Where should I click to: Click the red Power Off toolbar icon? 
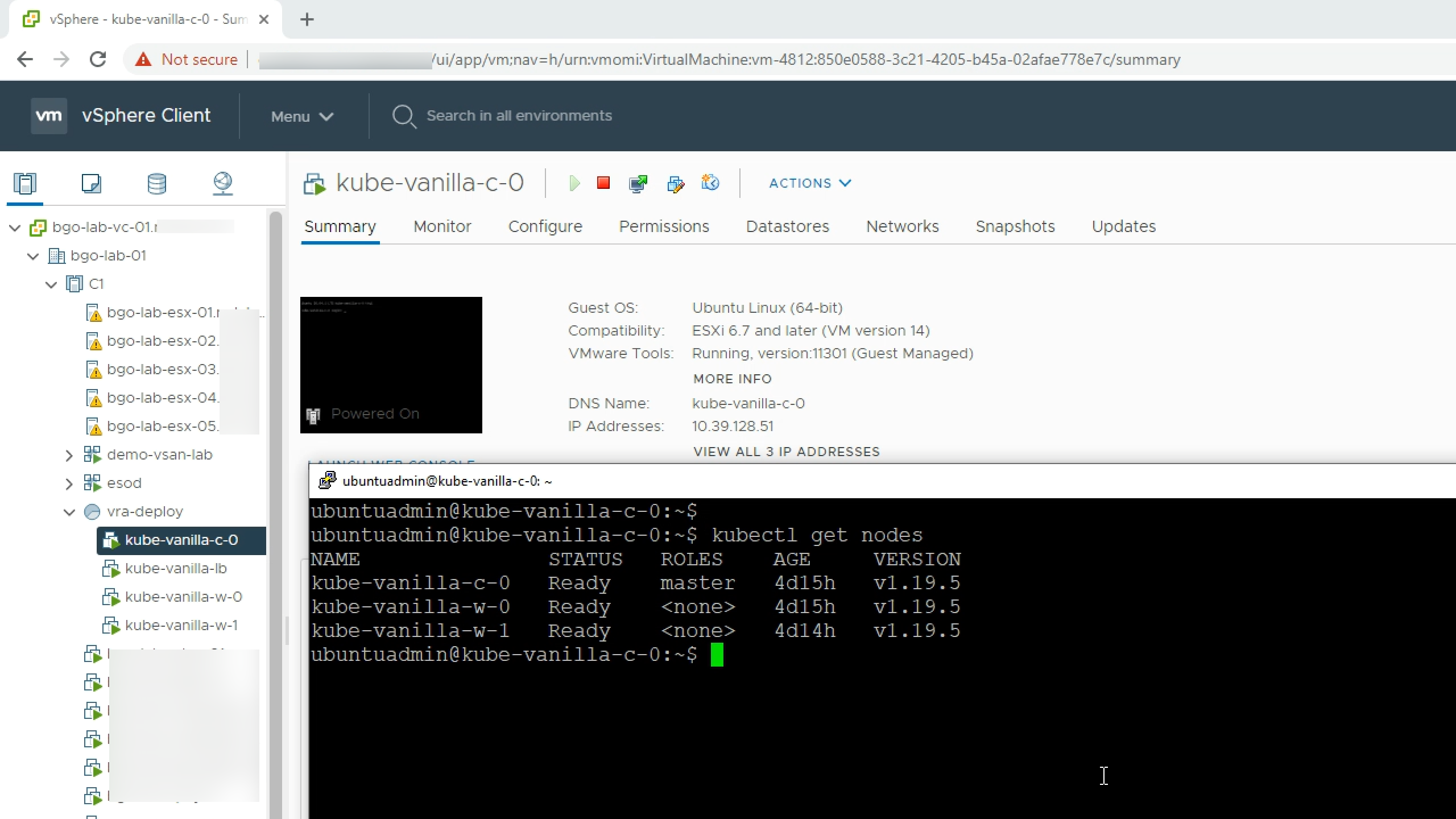click(603, 183)
